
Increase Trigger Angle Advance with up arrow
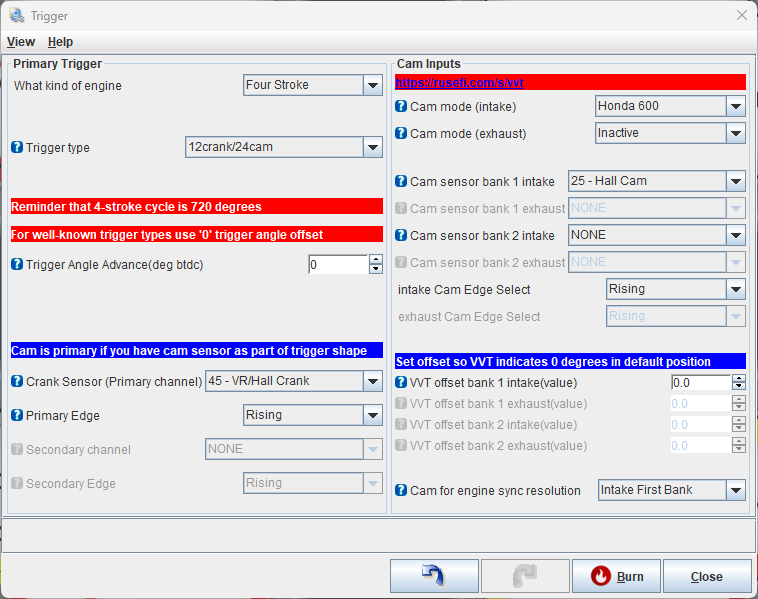(376, 260)
